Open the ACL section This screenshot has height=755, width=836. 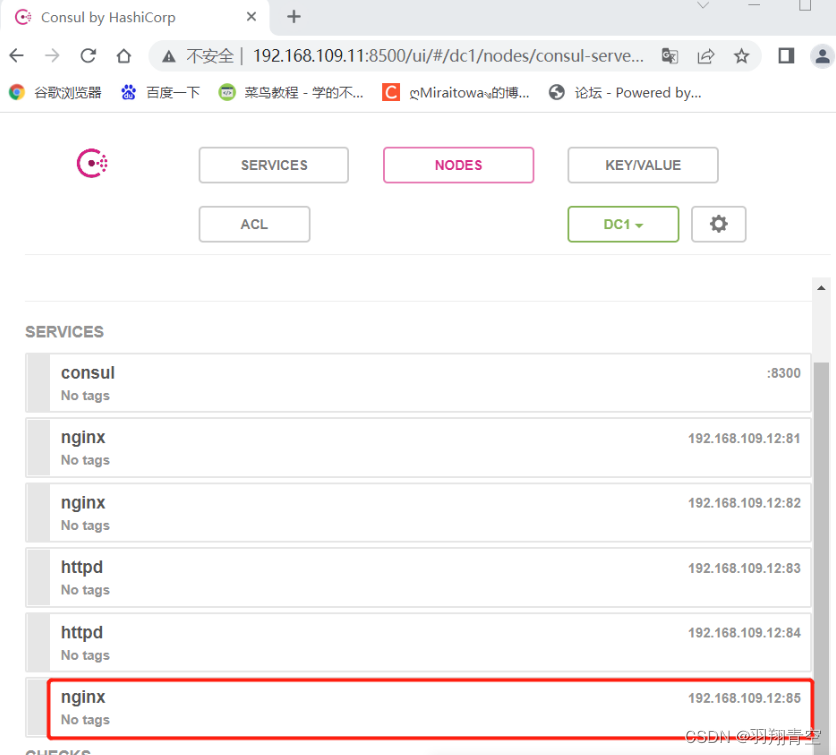pyautogui.click(x=254, y=224)
